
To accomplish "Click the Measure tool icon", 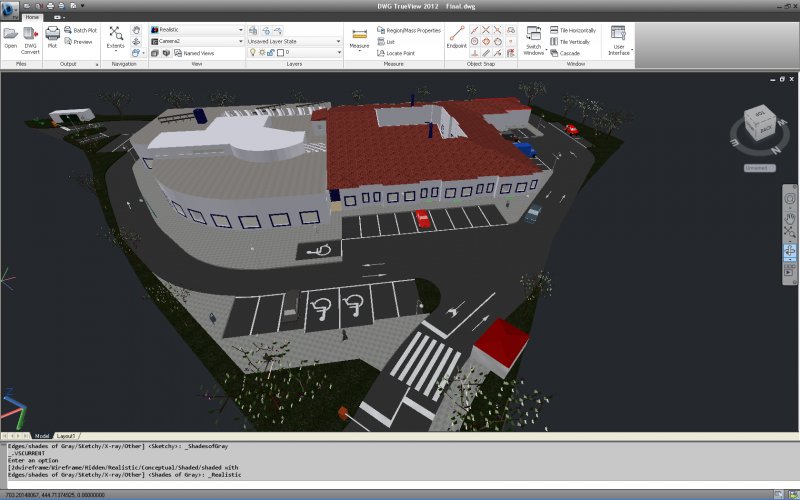I will point(359,35).
